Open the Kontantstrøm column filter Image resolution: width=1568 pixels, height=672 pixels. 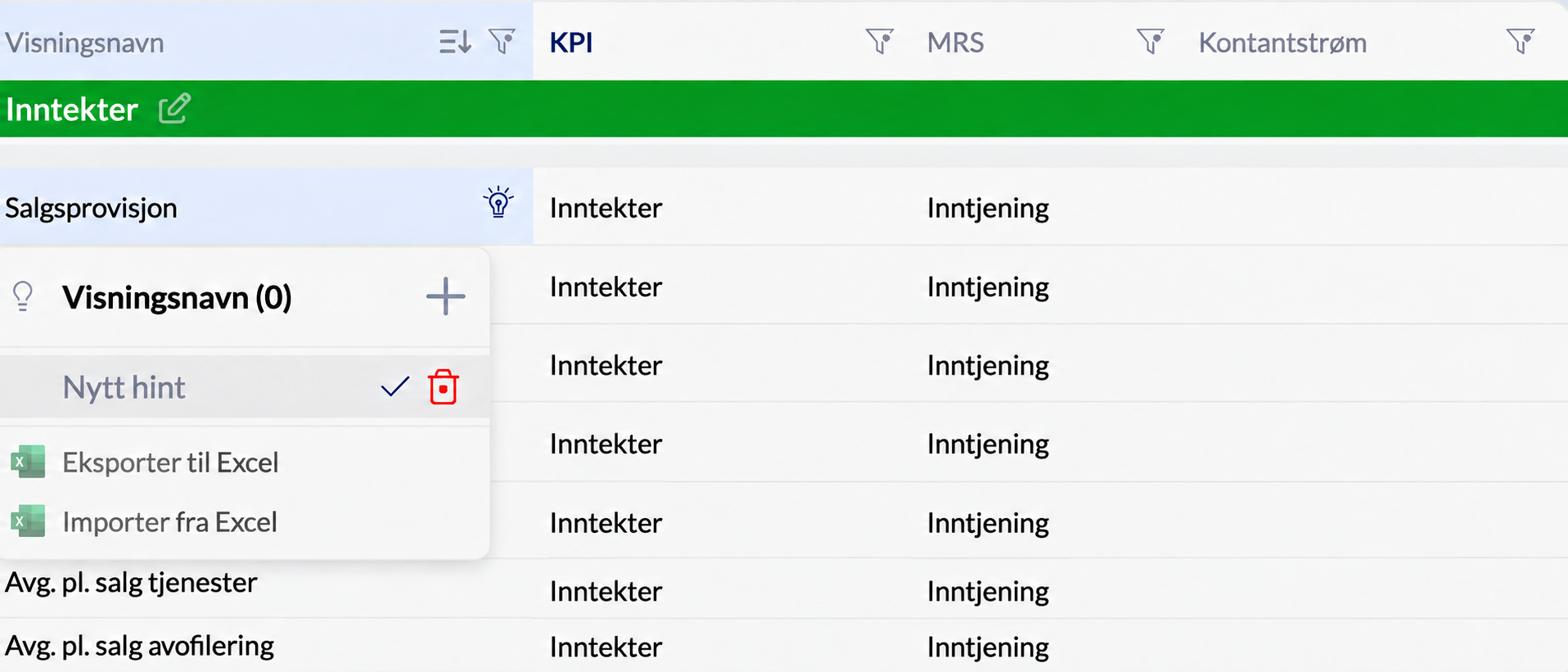point(1521,41)
